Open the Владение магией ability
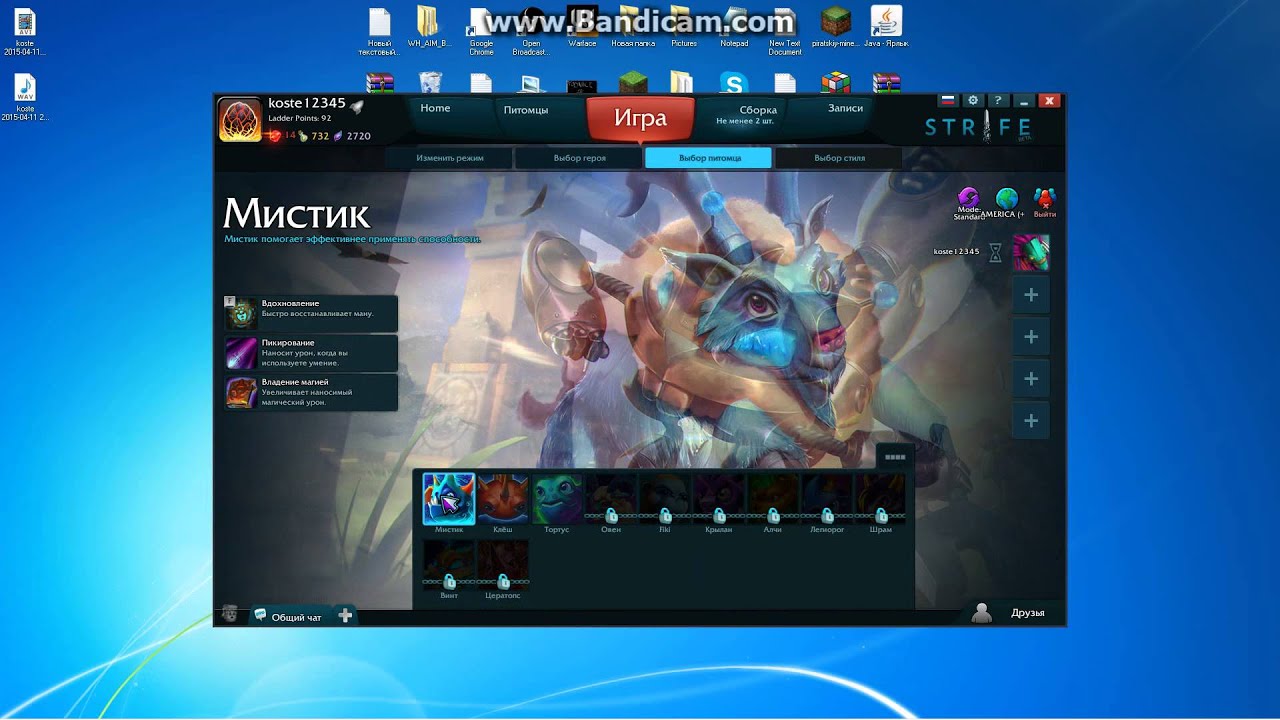The height and width of the screenshot is (720, 1280). (311, 392)
